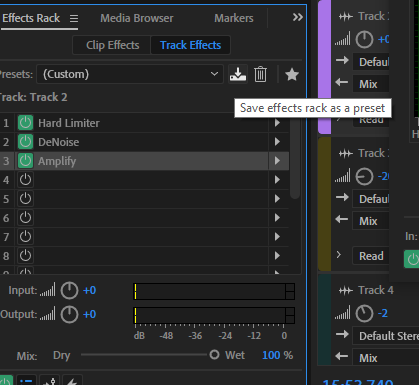Open the DeNoise slot arrow menu
The width and height of the screenshot is (419, 385).
coord(277,142)
